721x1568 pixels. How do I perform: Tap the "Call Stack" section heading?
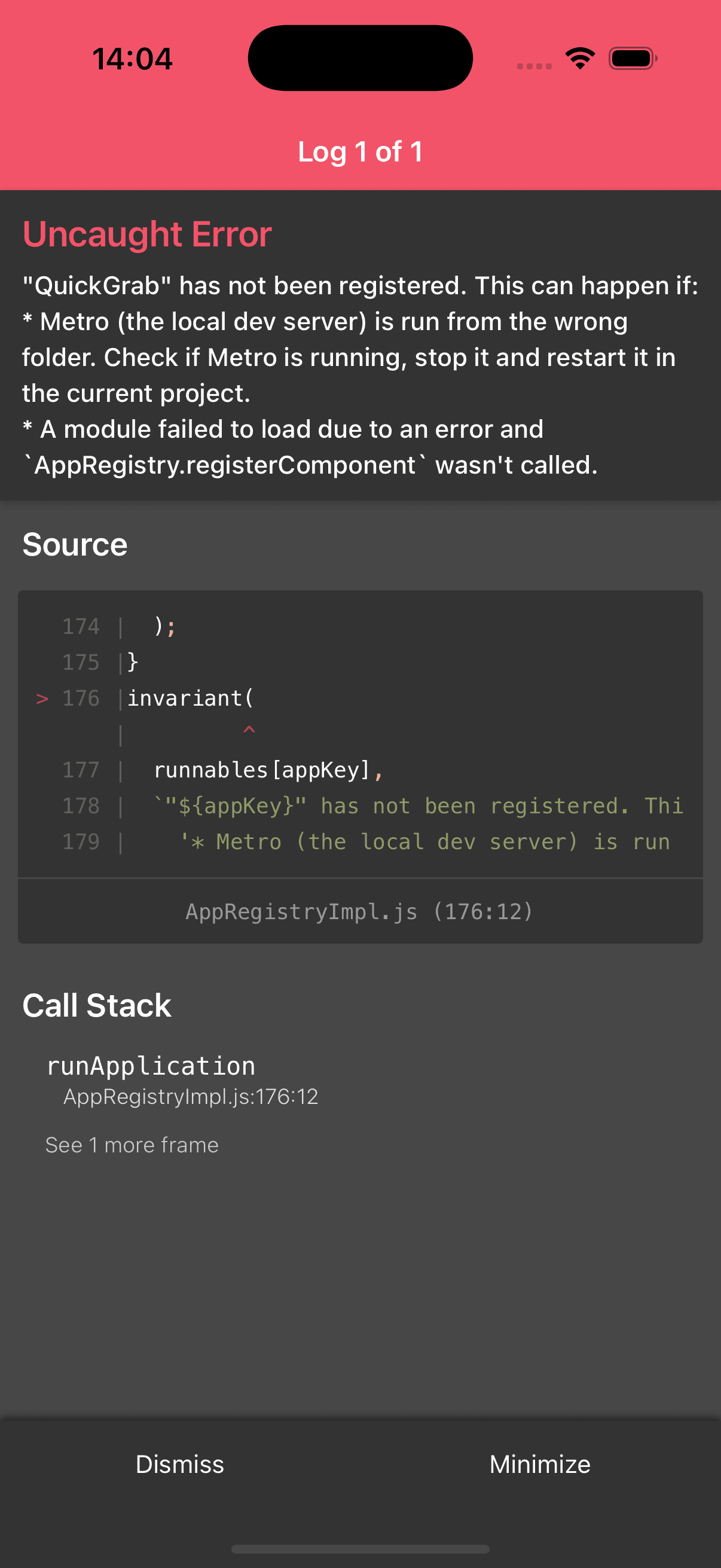(x=97, y=1005)
